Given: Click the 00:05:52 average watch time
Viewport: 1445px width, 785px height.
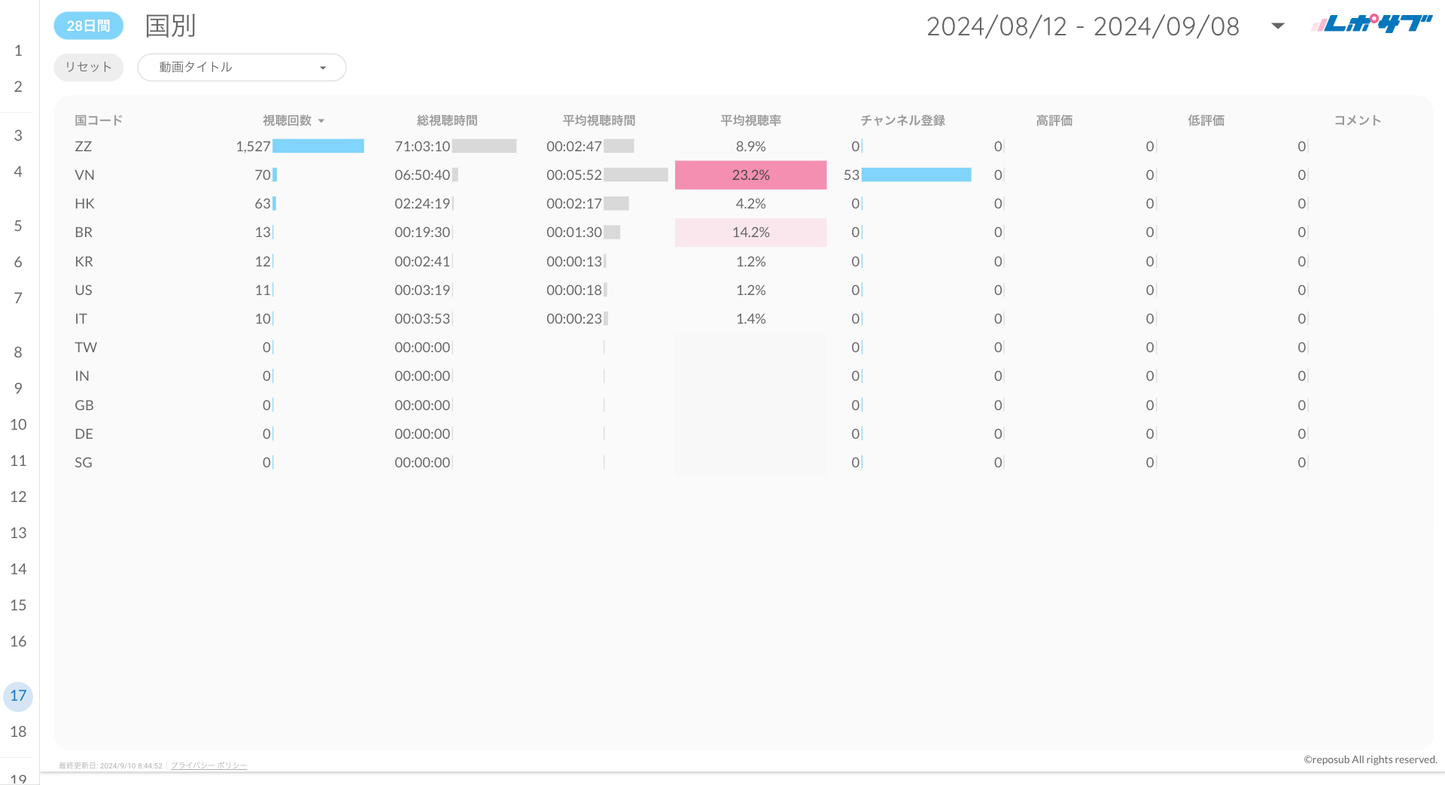Looking at the screenshot, I should 574,175.
